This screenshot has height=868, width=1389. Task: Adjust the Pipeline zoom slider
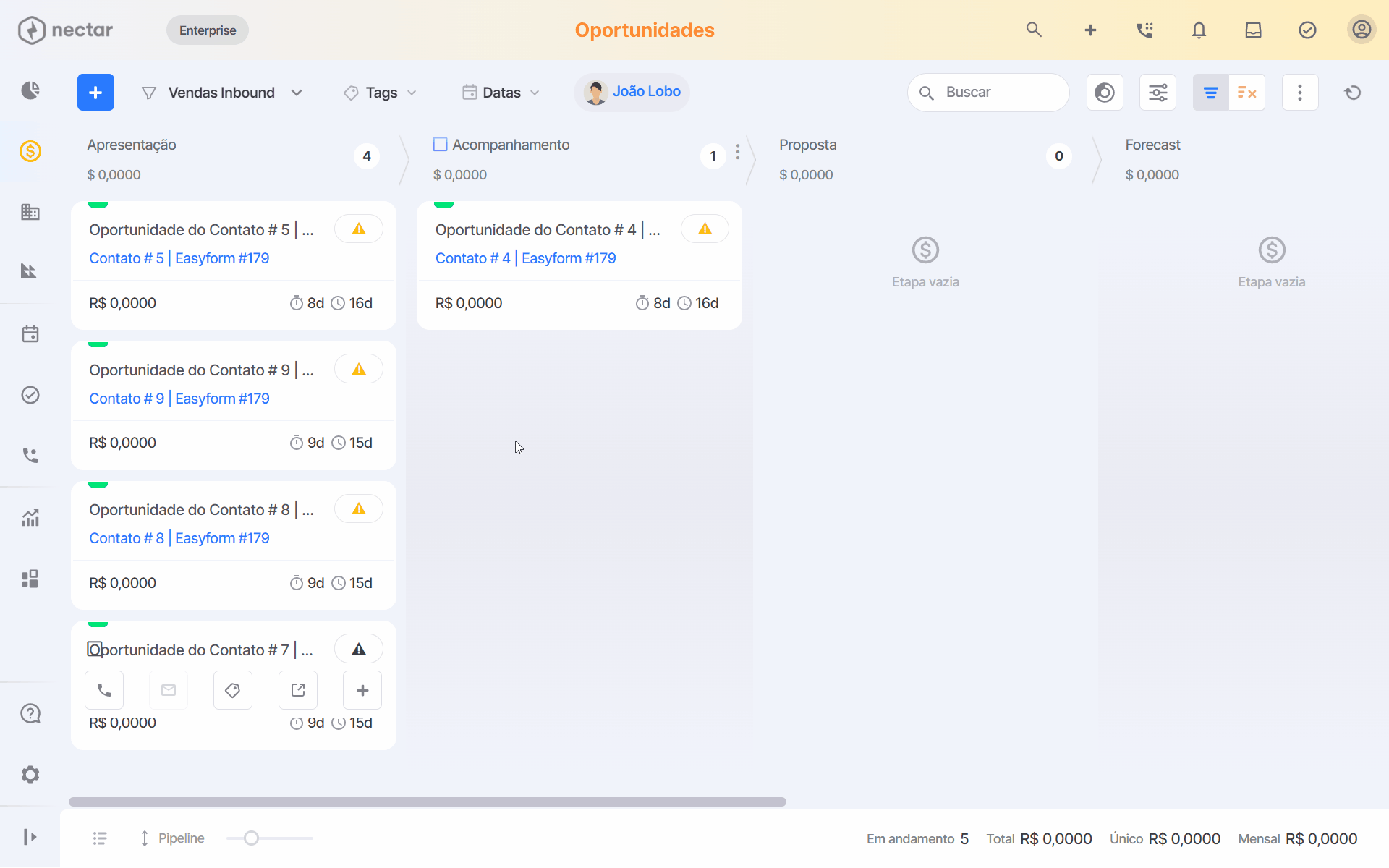point(251,838)
